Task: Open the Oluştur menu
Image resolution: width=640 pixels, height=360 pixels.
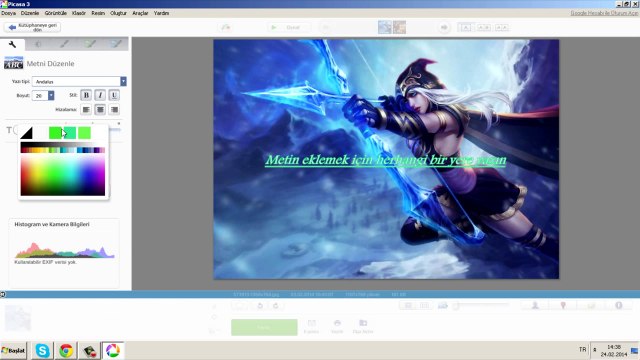Action: click(x=118, y=13)
